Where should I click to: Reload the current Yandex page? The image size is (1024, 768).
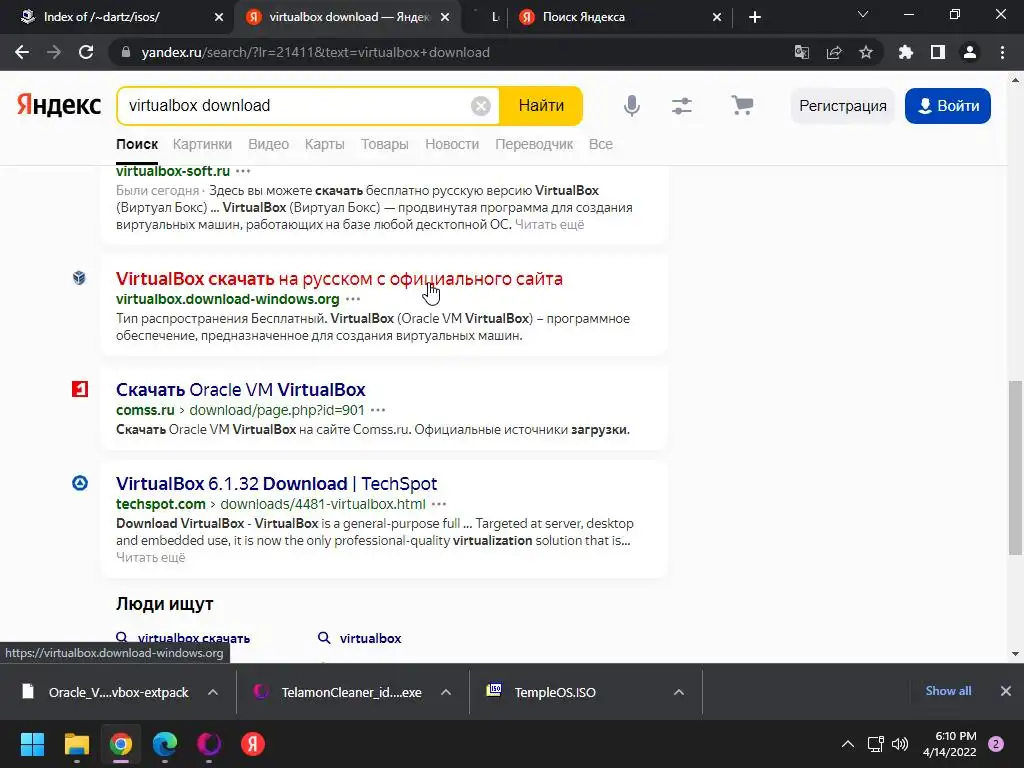[86, 52]
